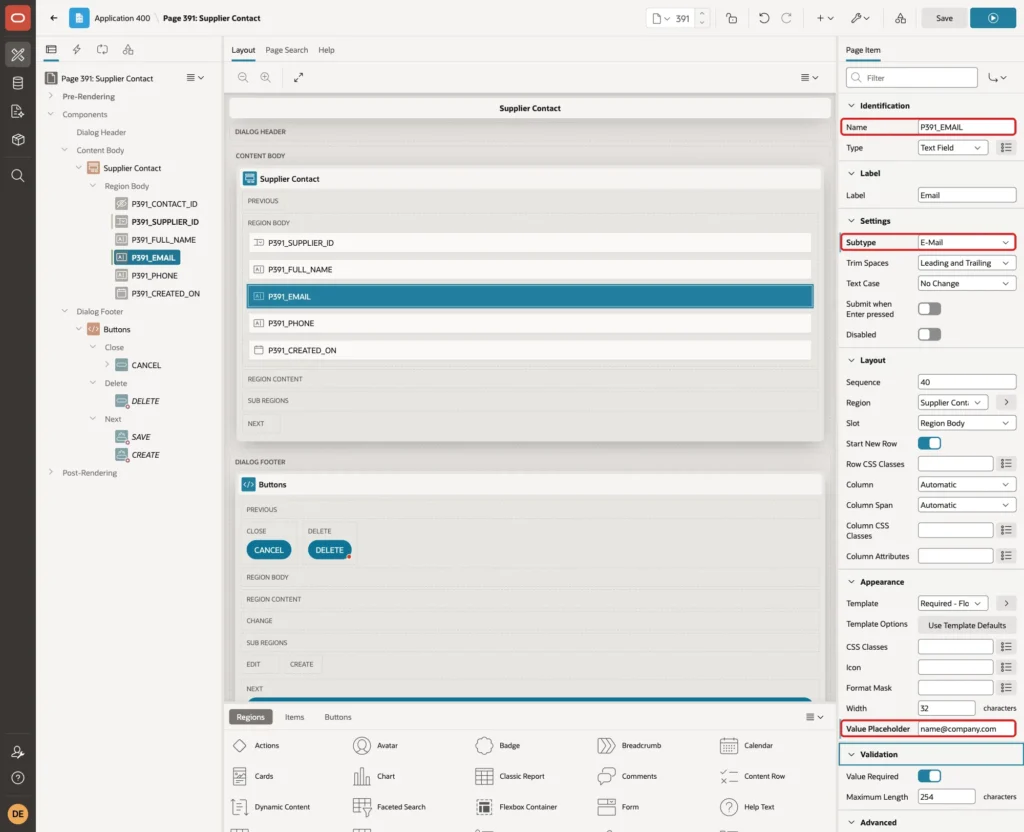This screenshot has width=1024, height=832.
Task: Undo the last change
Action: (763, 18)
